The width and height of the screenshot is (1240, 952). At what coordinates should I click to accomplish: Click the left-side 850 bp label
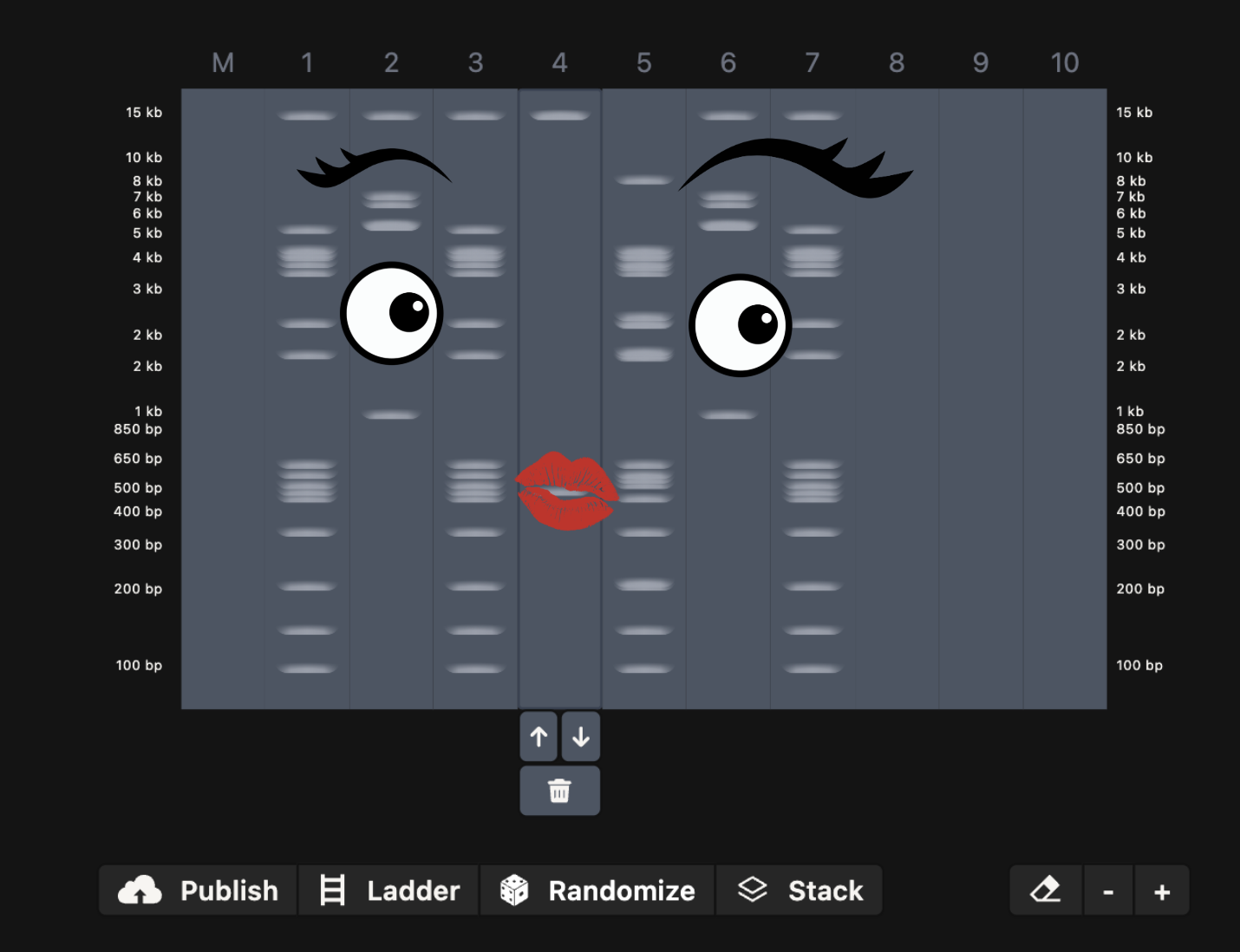point(138,429)
